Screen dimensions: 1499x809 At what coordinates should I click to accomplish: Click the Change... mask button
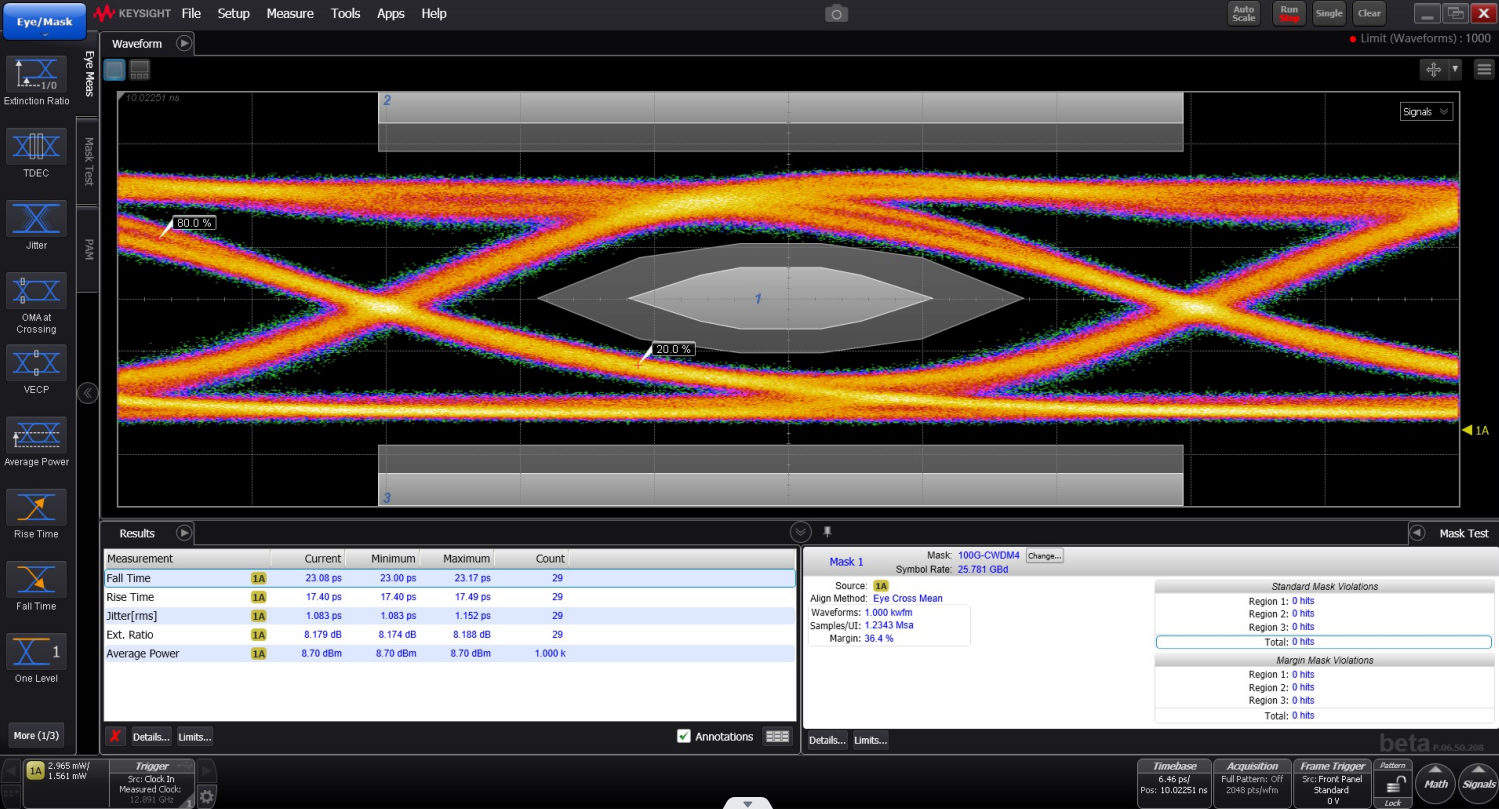tap(1043, 555)
